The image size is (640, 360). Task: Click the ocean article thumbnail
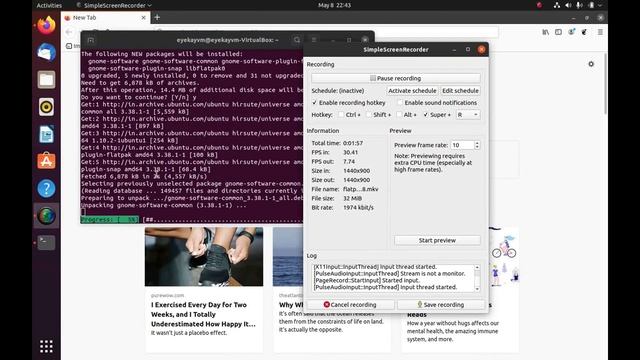pos(288,257)
